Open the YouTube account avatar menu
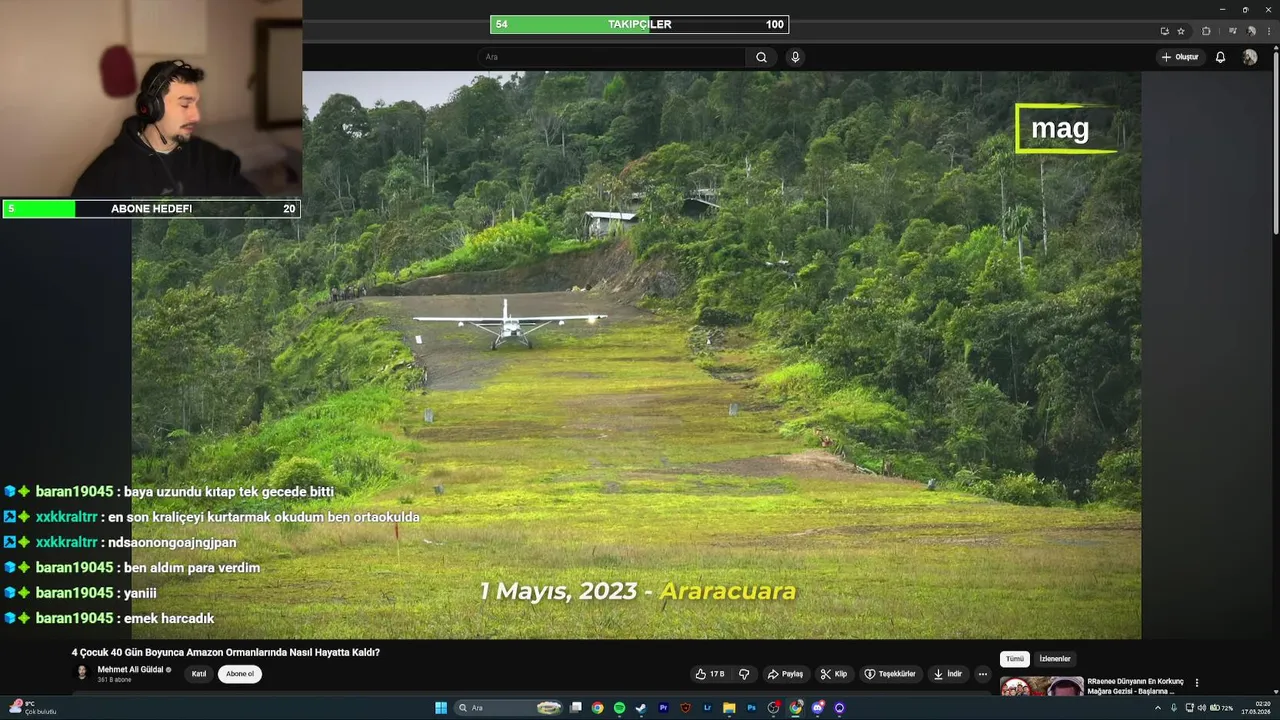Screen dimensions: 1280x720 pos(1250,57)
